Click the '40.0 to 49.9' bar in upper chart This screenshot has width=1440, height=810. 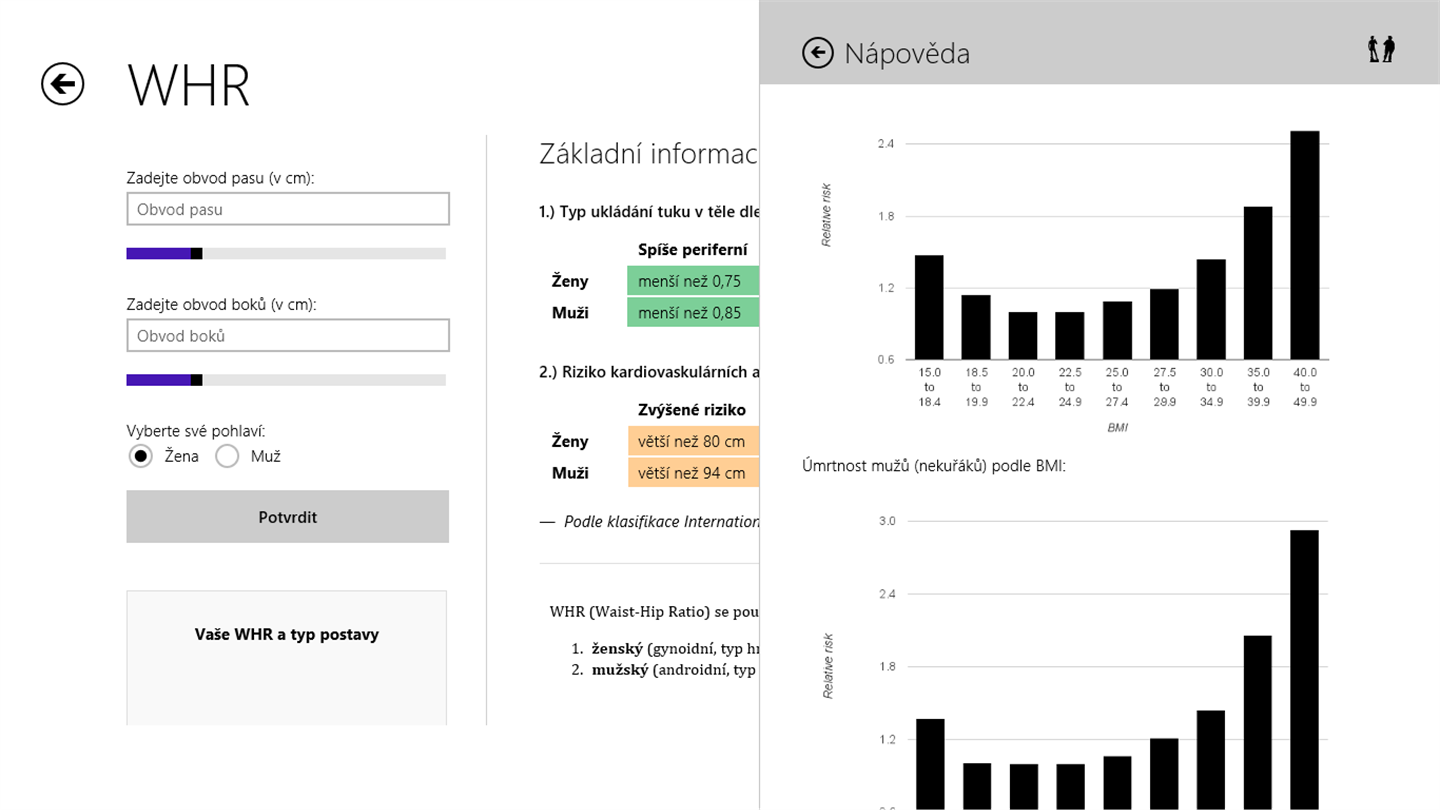click(x=1304, y=245)
